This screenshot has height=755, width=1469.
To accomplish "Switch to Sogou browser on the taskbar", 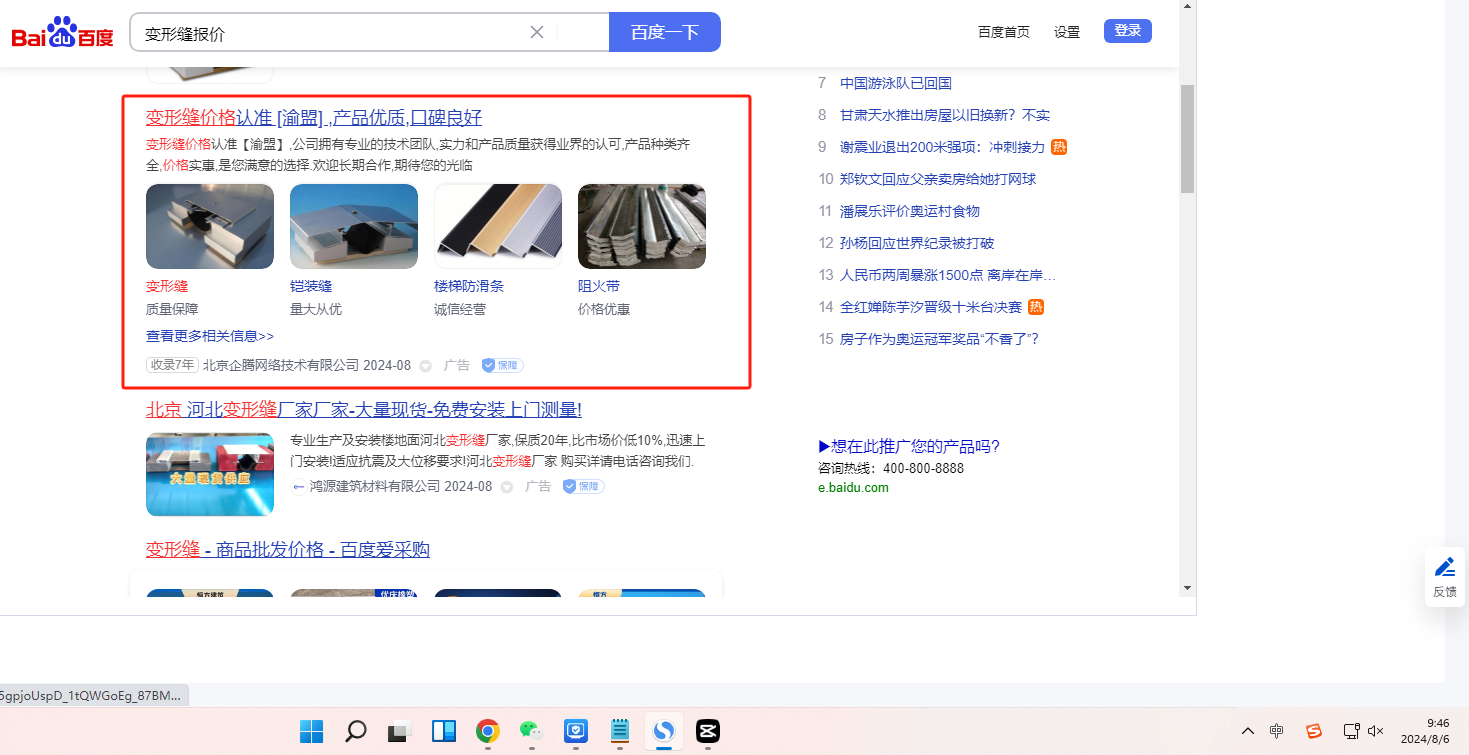I will click(663, 731).
